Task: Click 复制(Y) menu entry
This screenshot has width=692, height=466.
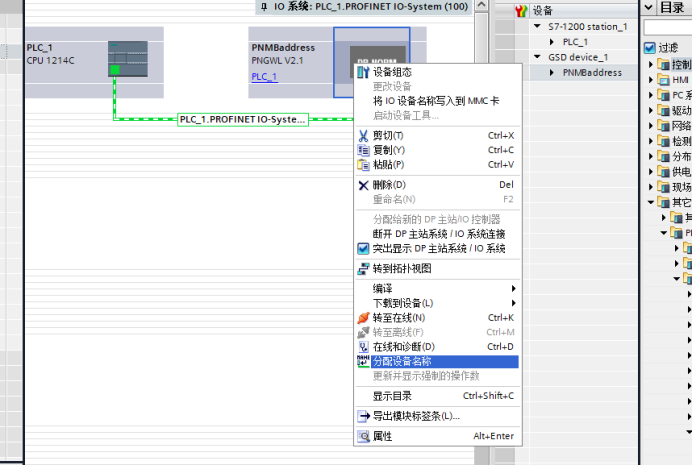Action: click(x=437, y=150)
